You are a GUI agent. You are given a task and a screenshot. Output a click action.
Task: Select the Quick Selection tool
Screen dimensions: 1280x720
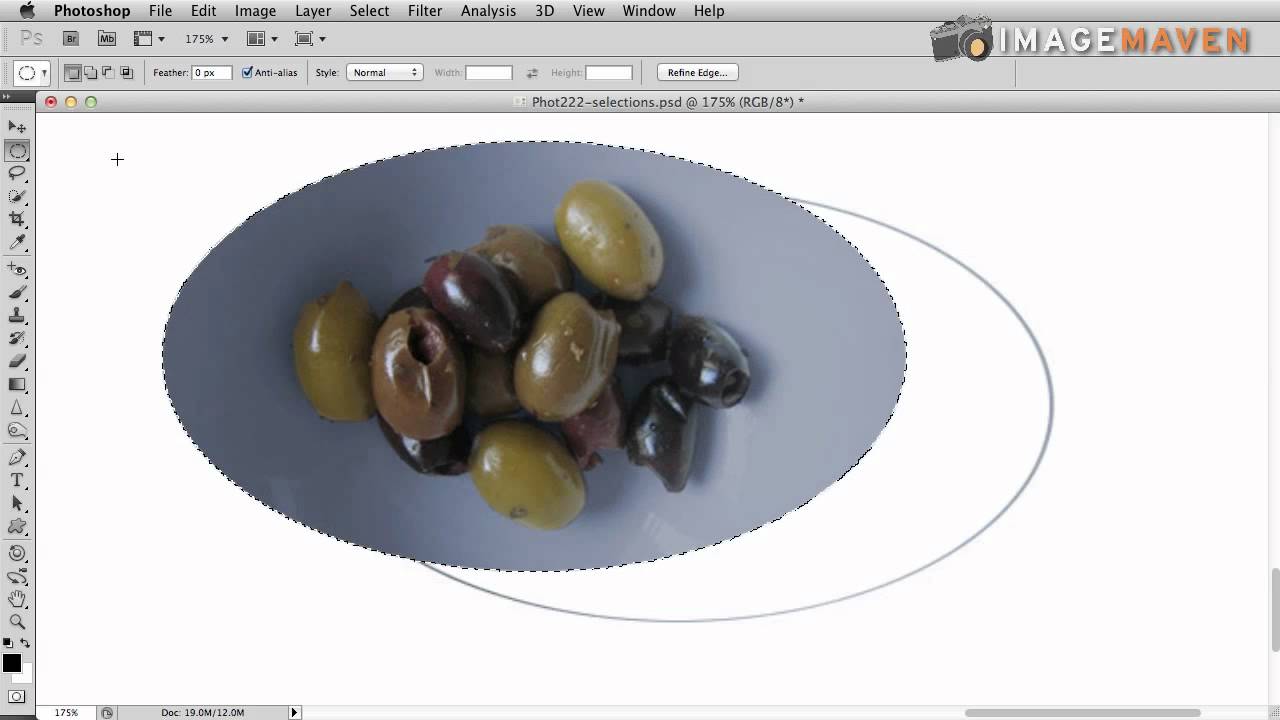17,197
